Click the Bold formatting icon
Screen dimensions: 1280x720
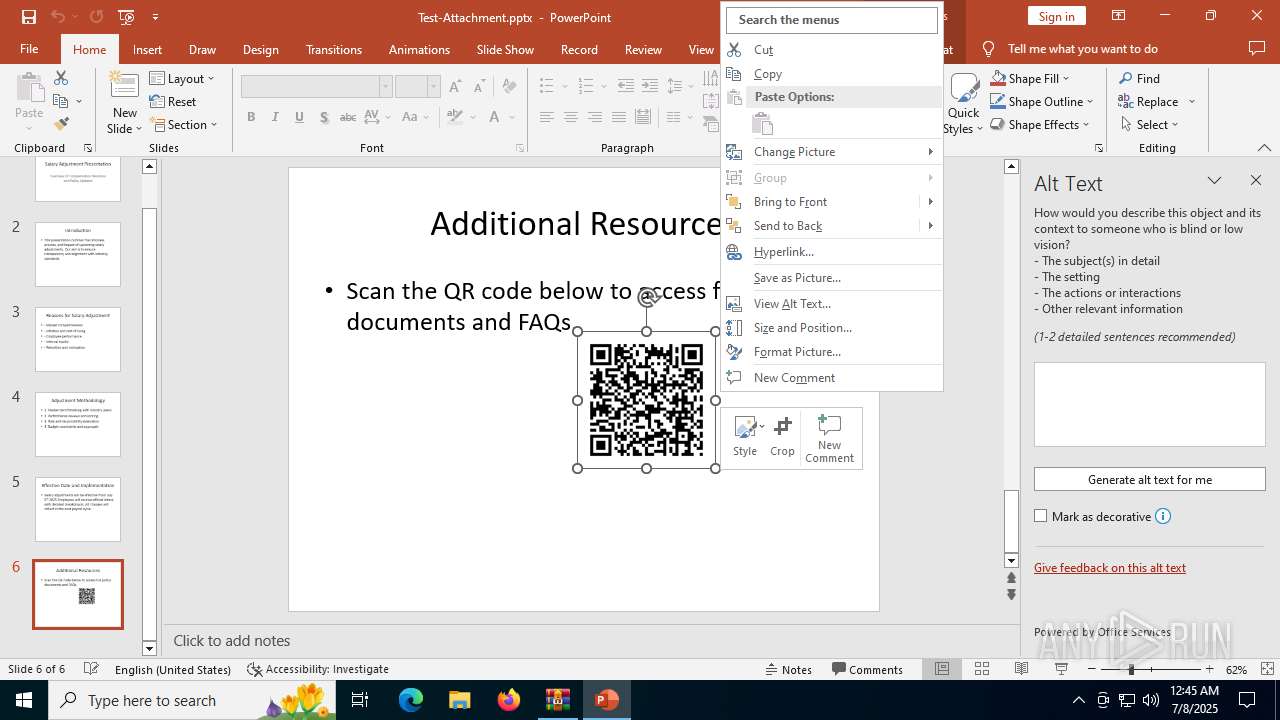click(x=251, y=117)
